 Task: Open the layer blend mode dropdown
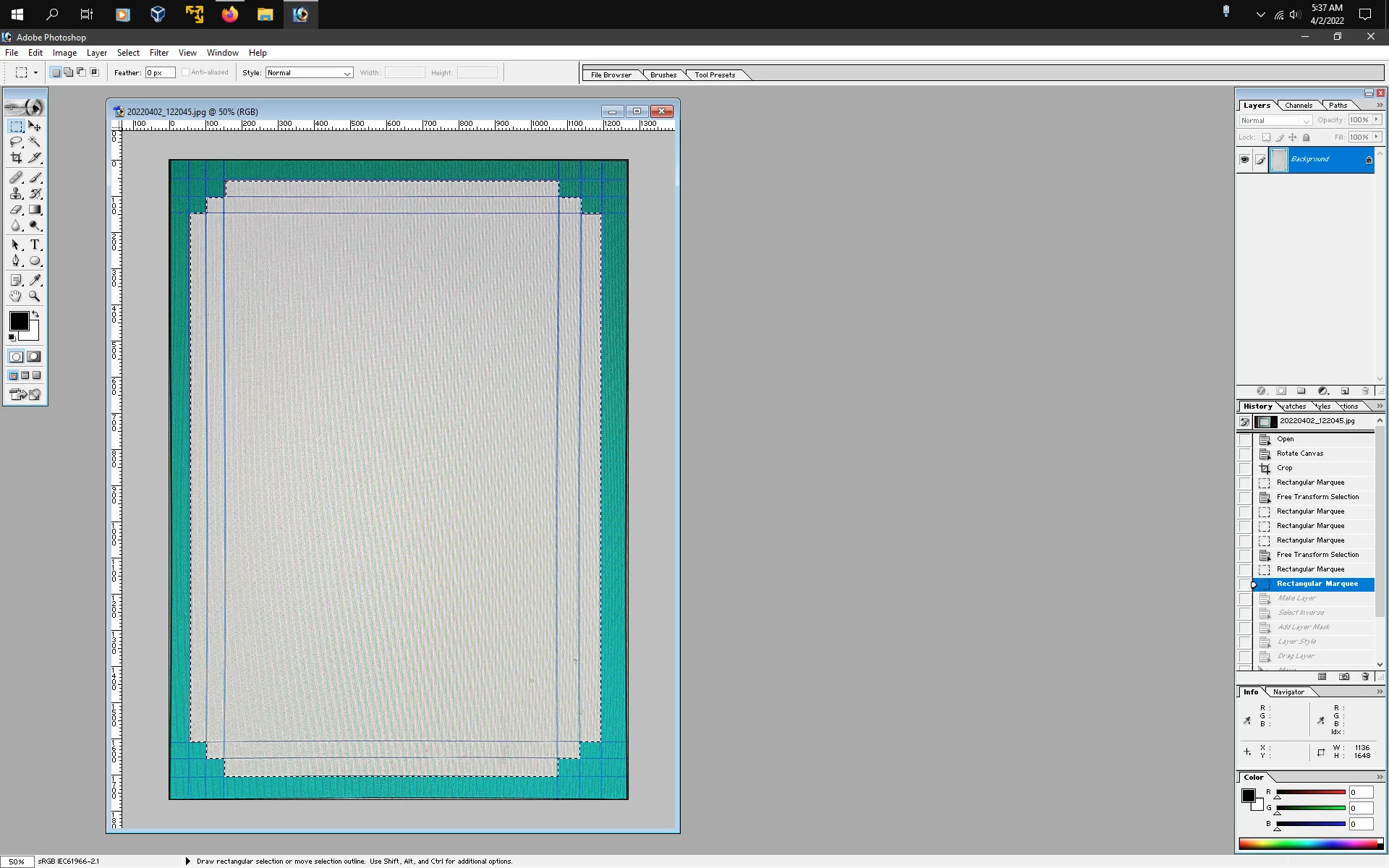(1275, 121)
